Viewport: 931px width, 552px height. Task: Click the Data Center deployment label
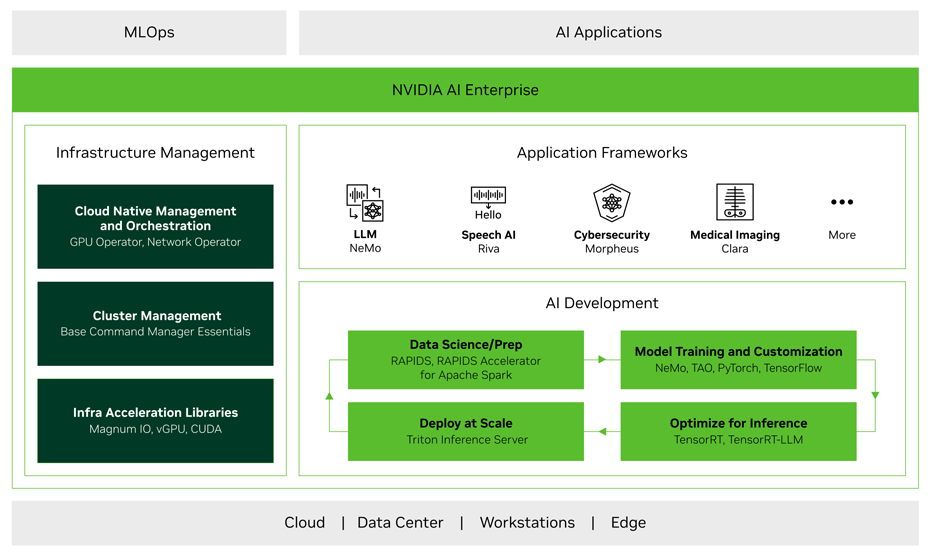coord(400,522)
